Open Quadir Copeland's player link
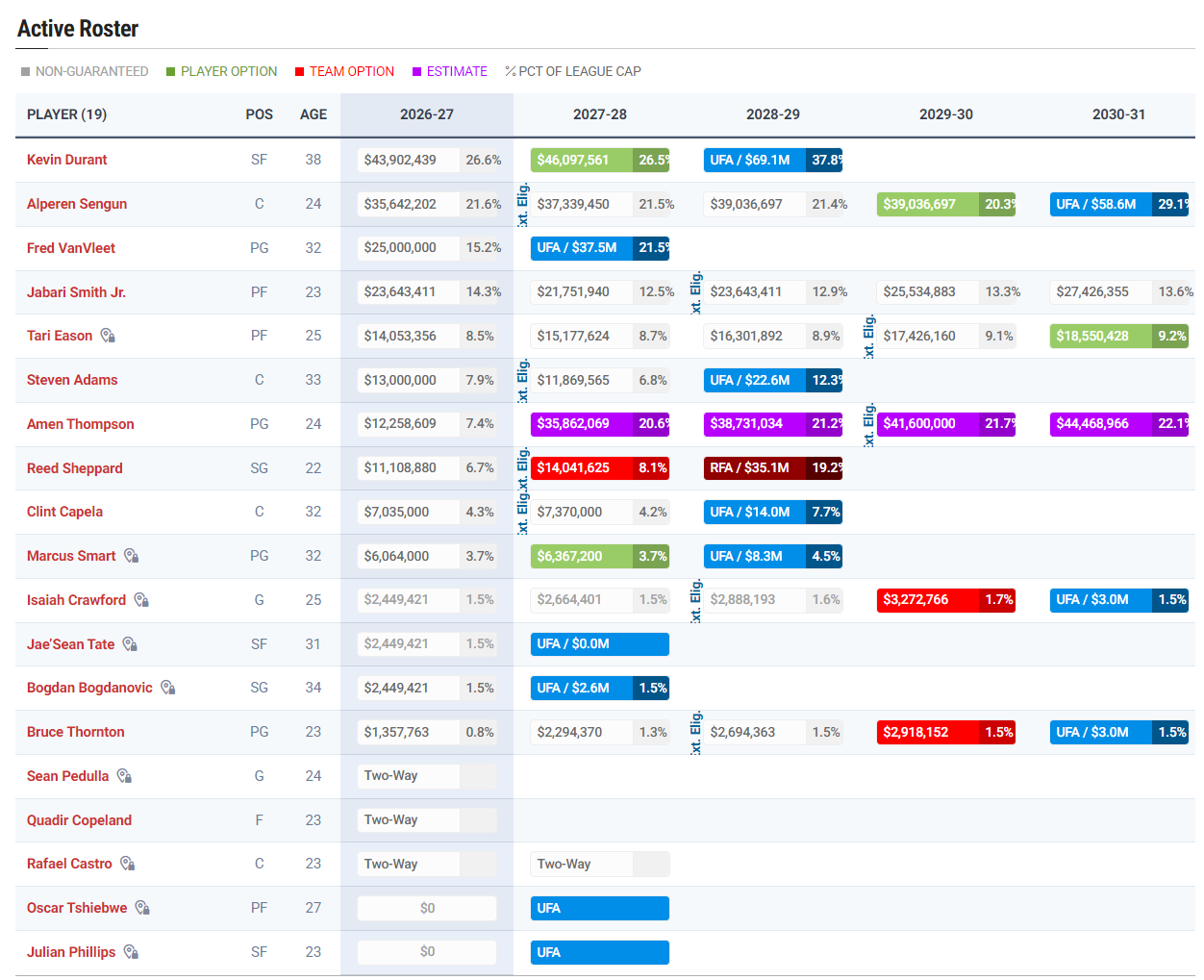This screenshot has height=980, width=1204. coord(79,820)
